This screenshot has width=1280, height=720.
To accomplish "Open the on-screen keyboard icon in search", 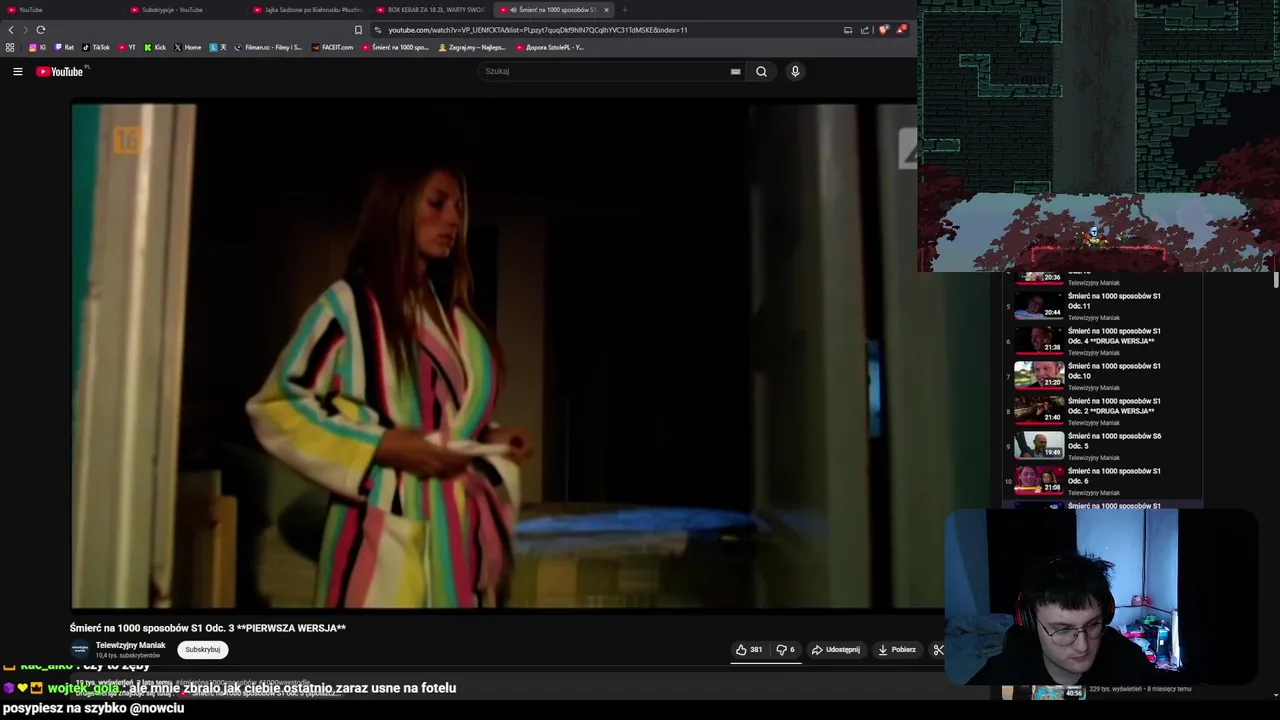I will pos(735,71).
